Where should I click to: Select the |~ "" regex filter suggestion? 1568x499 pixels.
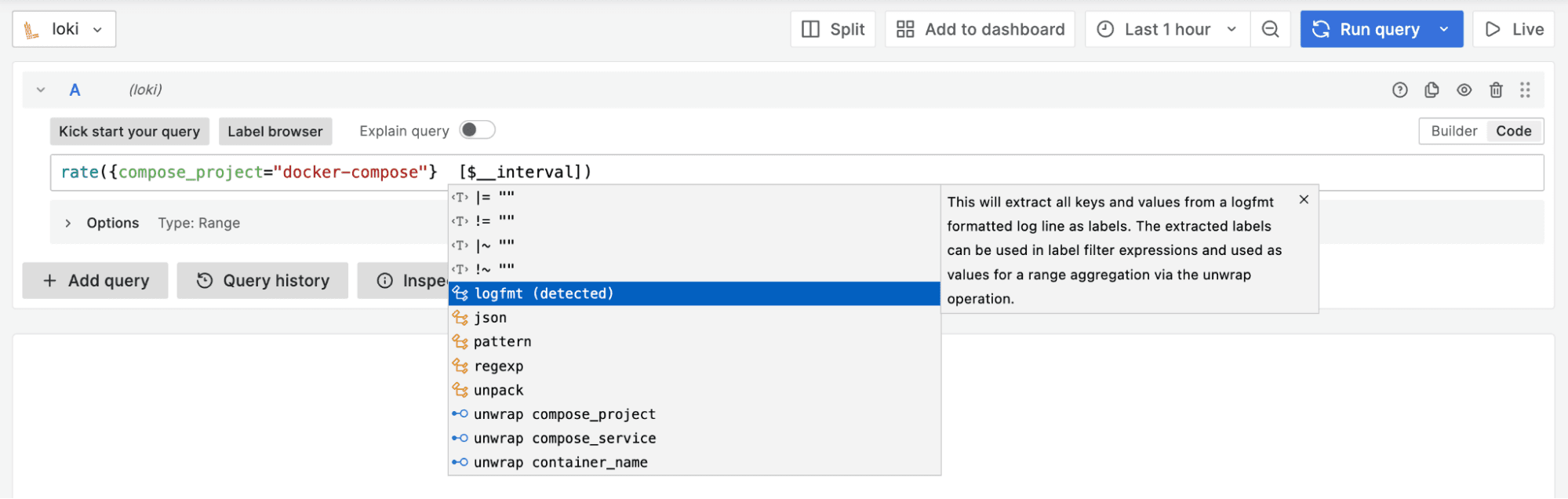tap(694, 246)
